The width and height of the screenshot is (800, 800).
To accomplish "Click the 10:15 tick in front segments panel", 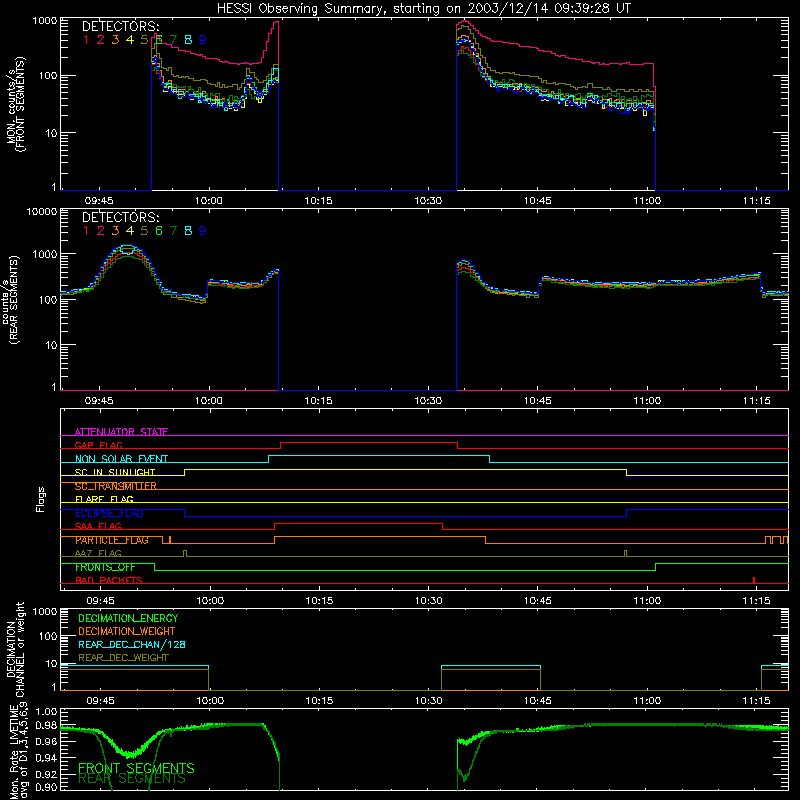I will 318,201.
